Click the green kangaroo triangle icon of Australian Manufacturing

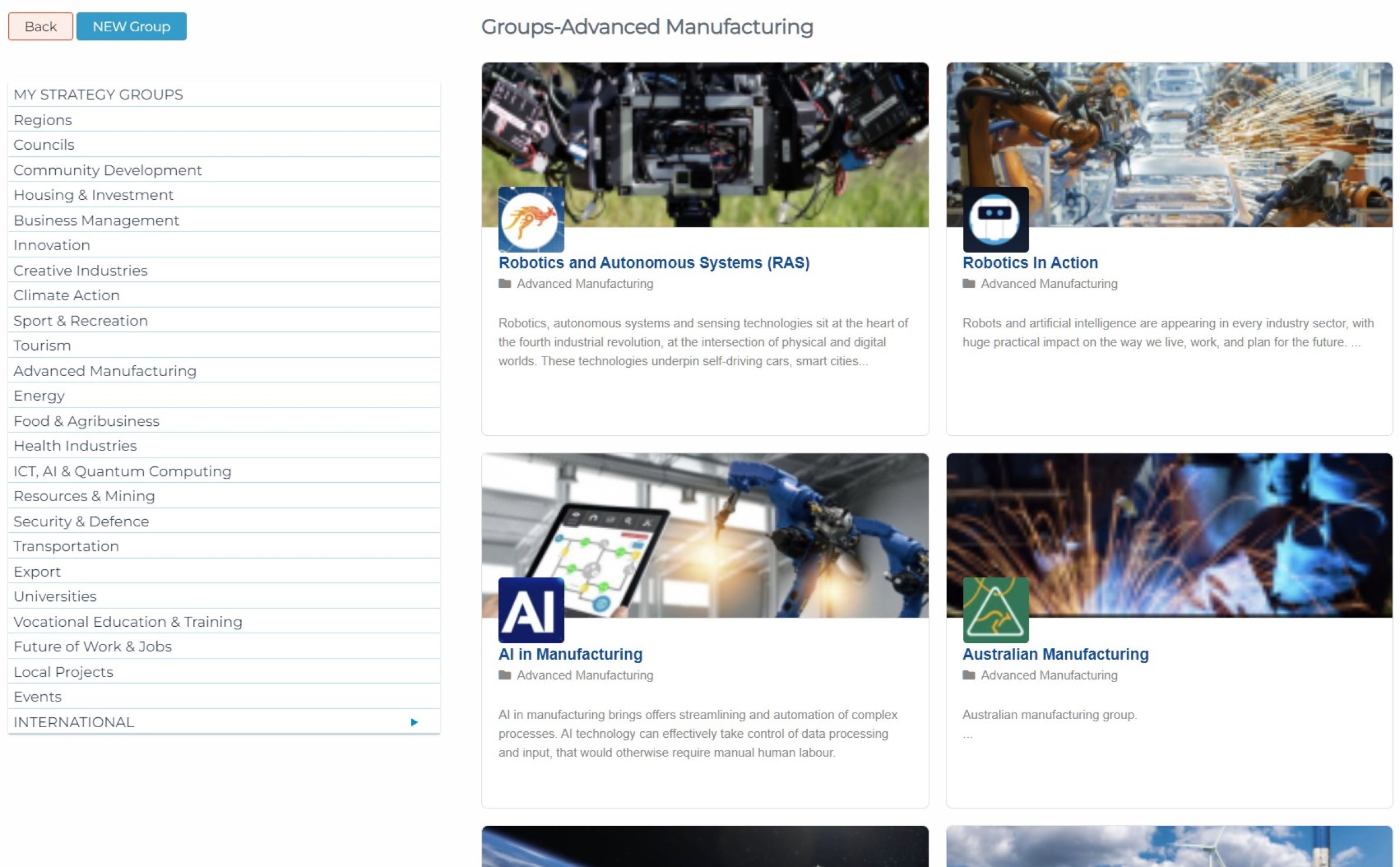coord(996,610)
